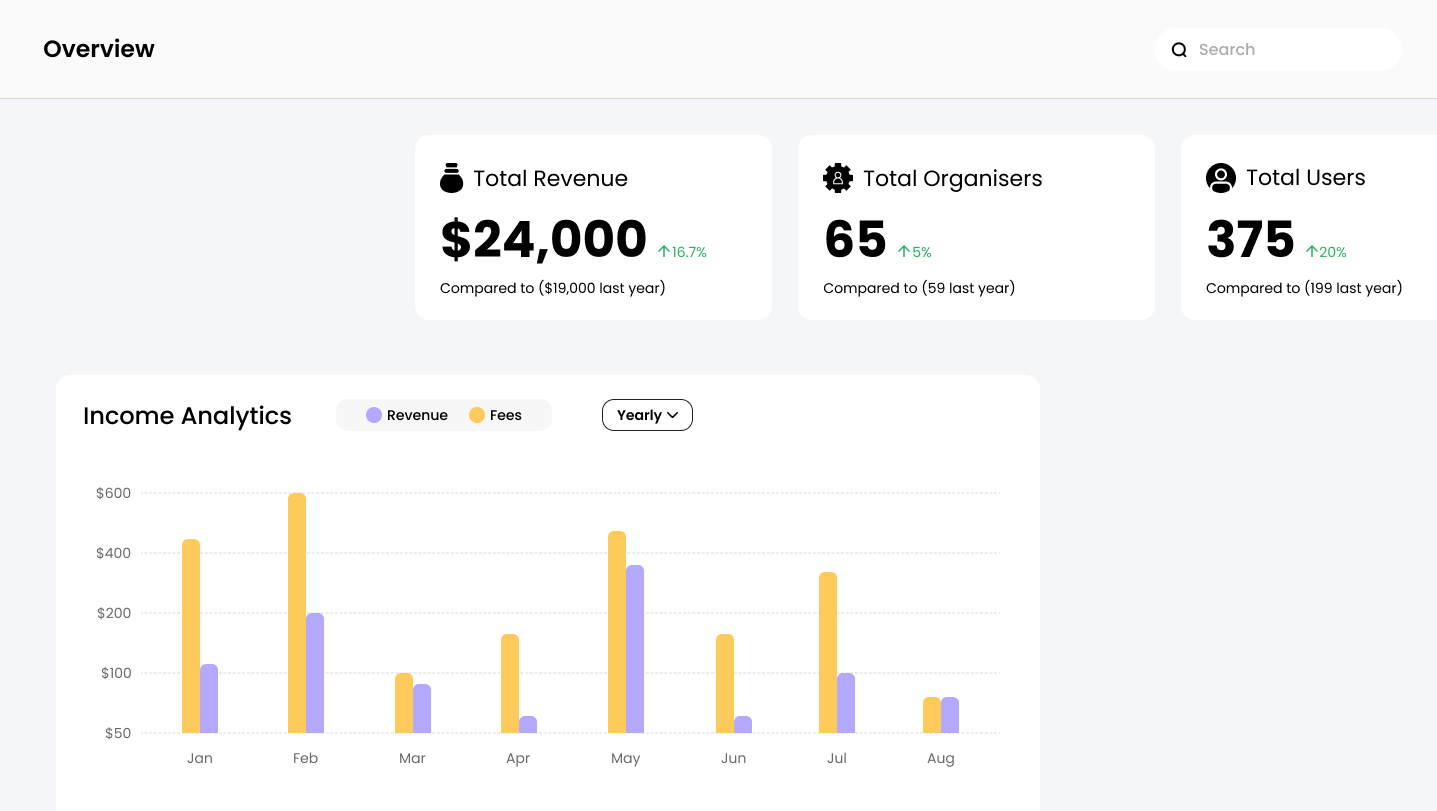This screenshot has width=1437, height=811.
Task: Click the purple Revenue legend dot
Action: [x=373, y=414]
